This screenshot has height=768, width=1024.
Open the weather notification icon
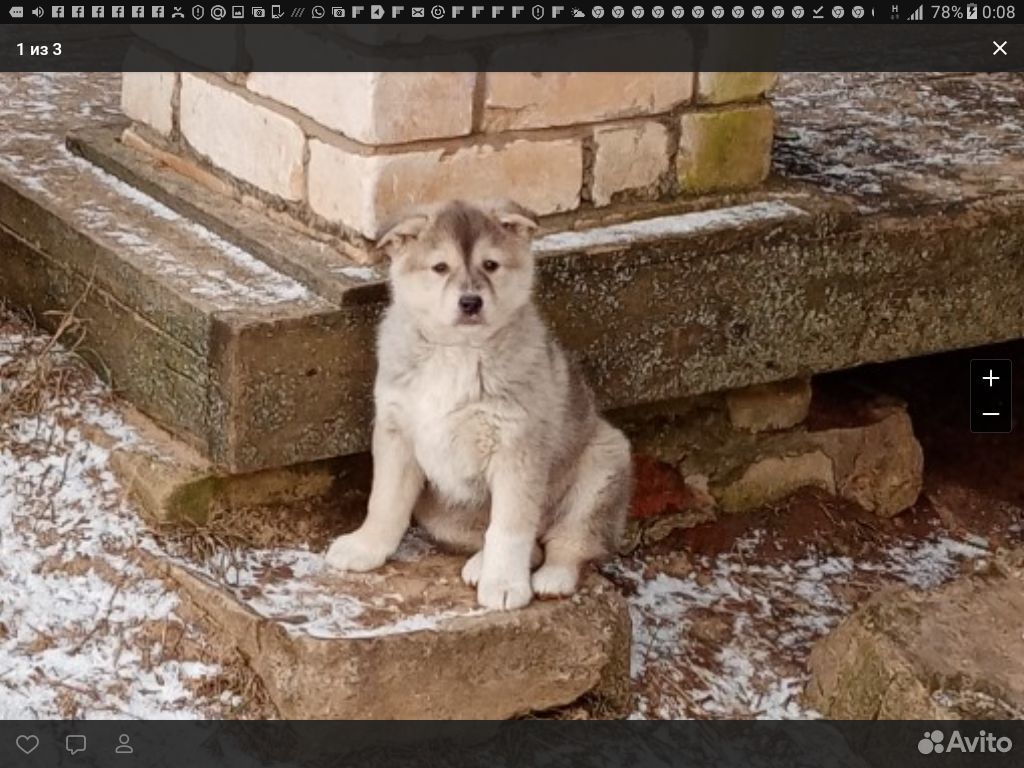[577, 12]
